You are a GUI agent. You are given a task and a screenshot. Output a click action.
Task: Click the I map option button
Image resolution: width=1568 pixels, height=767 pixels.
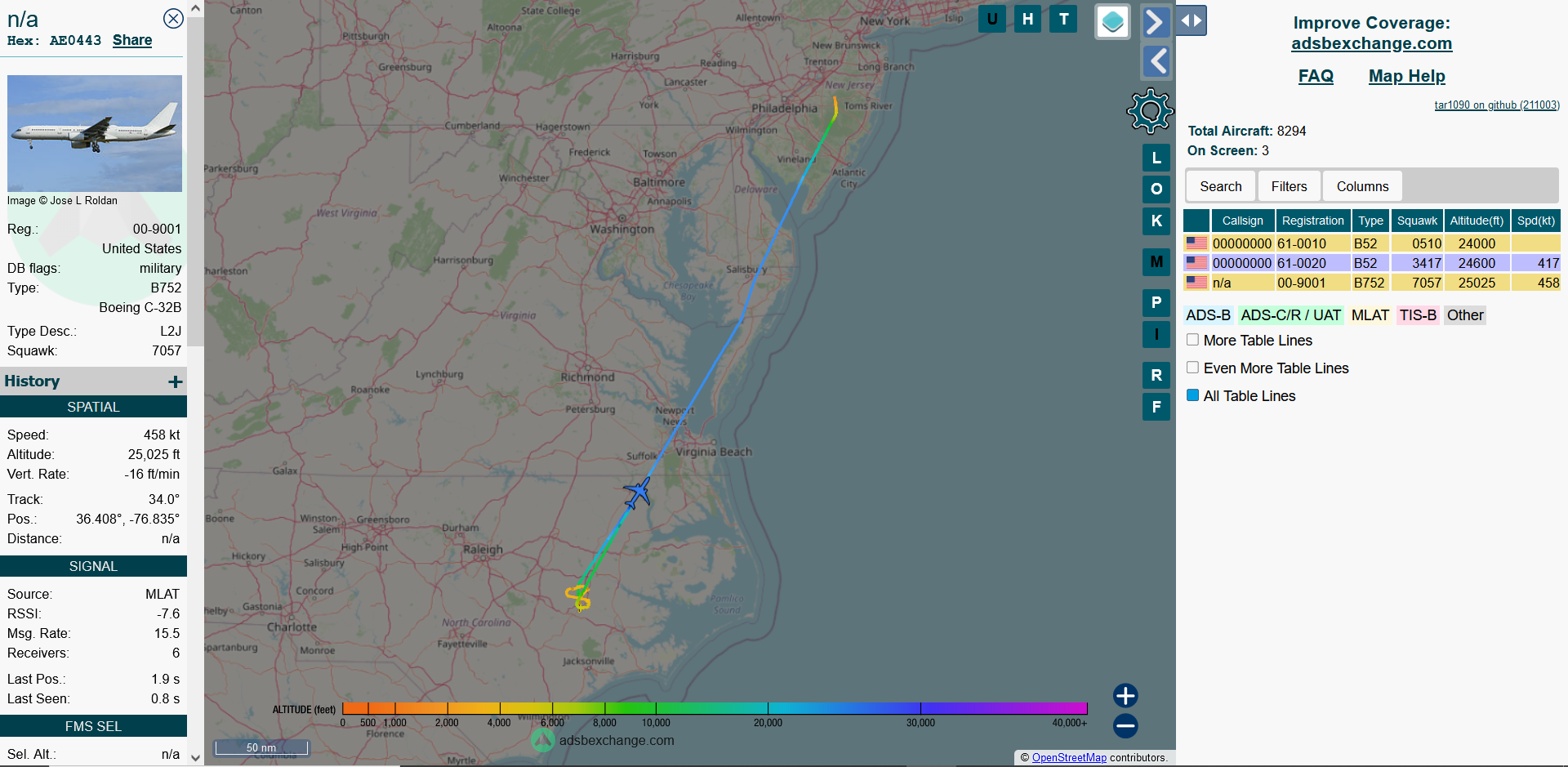coord(1156,334)
